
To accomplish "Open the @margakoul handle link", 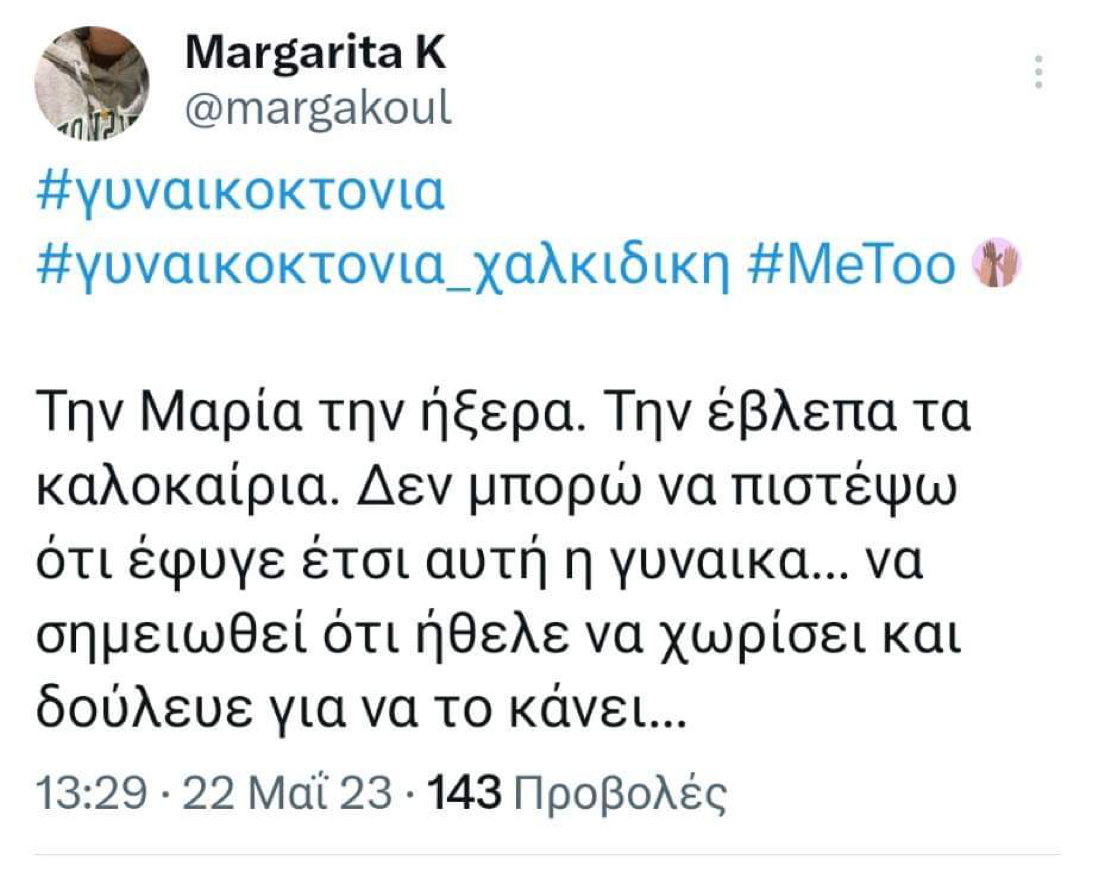I will pyautogui.click(x=319, y=109).
